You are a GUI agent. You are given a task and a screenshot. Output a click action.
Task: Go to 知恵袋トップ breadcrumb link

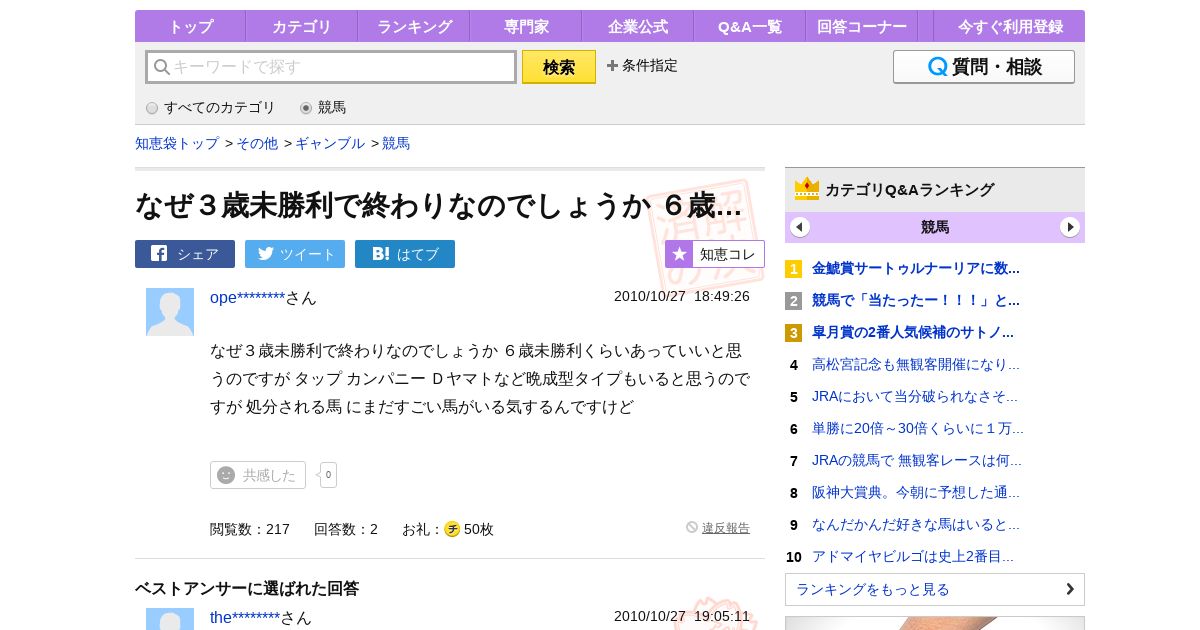coord(177,143)
